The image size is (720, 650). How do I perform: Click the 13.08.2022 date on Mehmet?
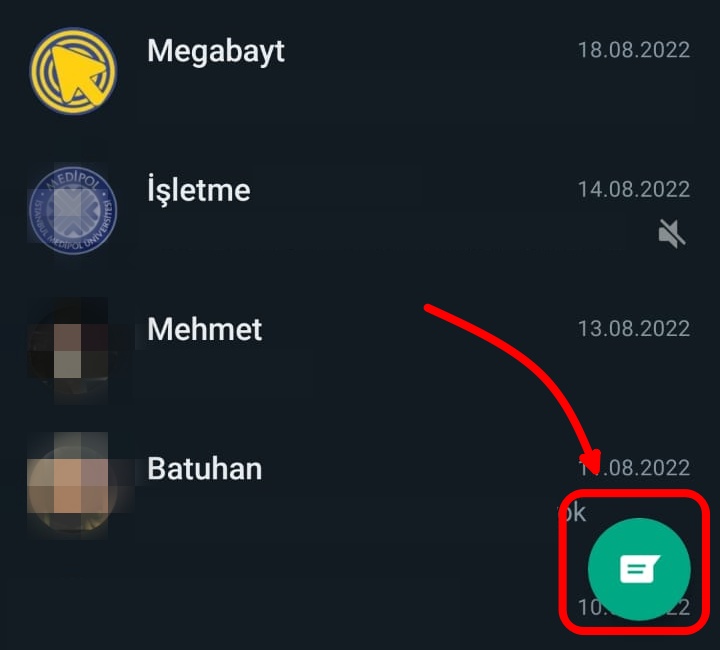click(634, 329)
